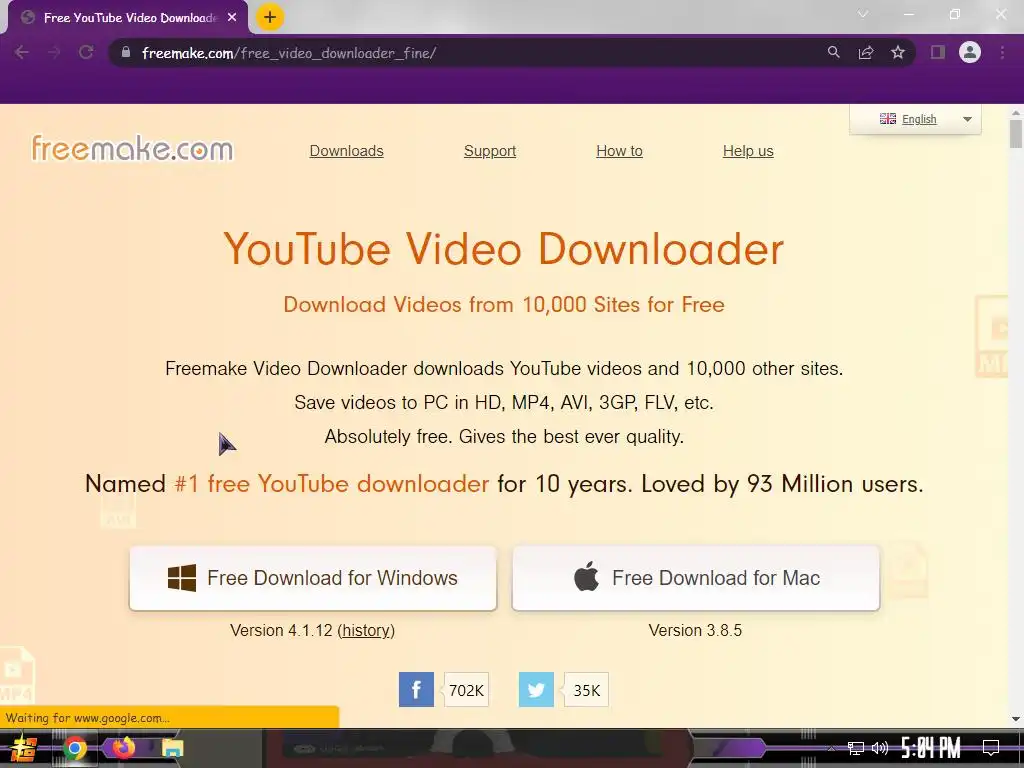Click Free Download for Windows button
This screenshot has width=1024, height=768.
tap(313, 578)
